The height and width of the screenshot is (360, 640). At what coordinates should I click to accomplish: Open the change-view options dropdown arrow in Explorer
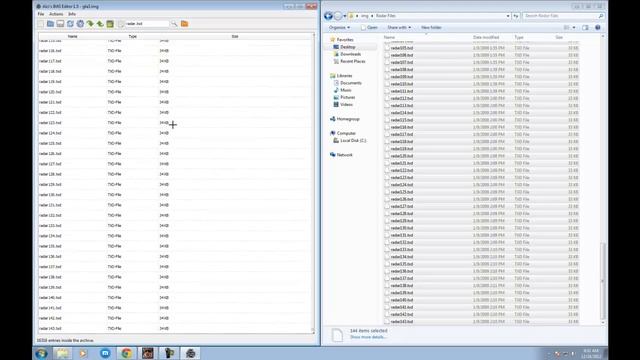pos(574,27)
